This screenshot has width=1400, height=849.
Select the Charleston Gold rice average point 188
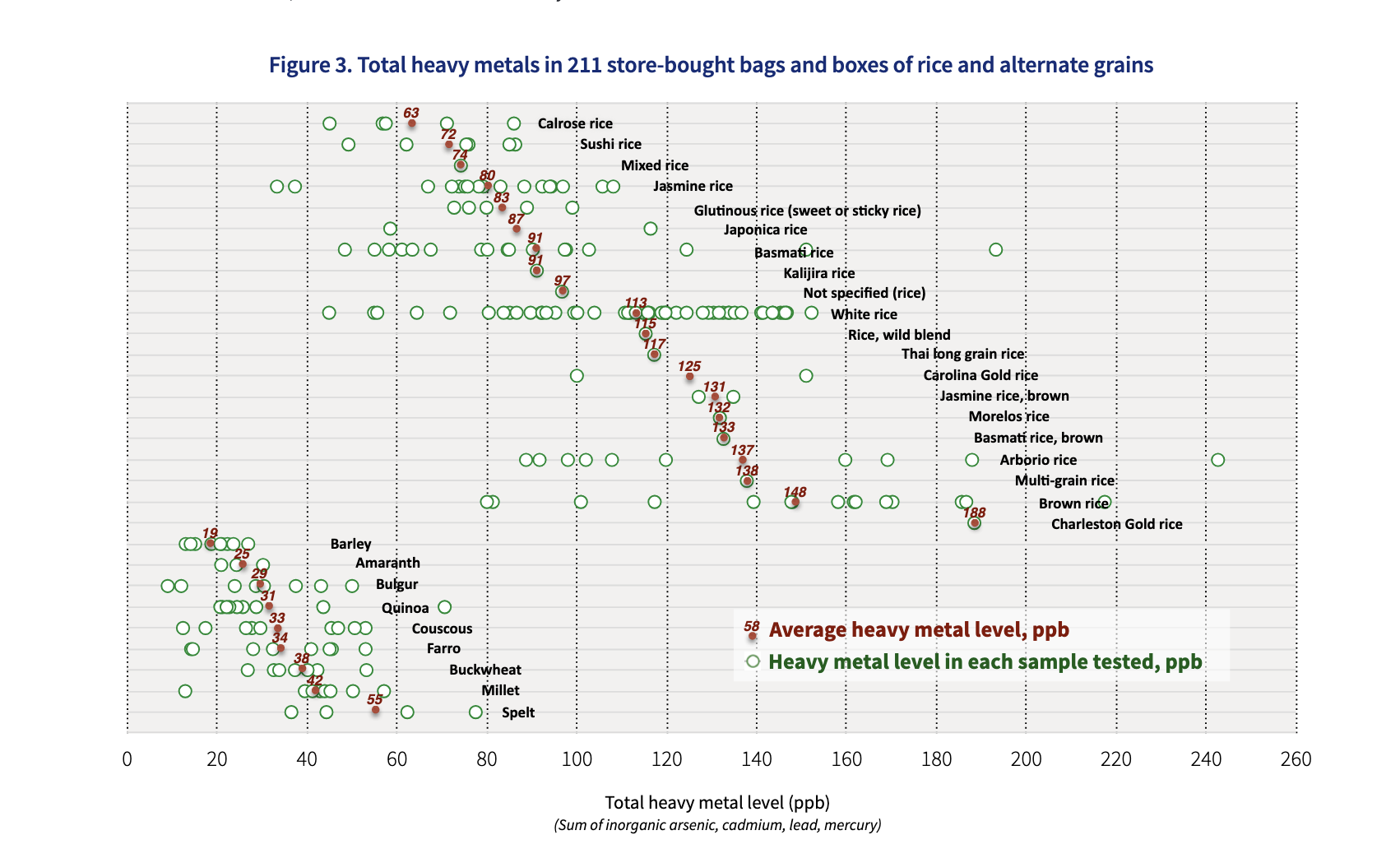point(974,523)
